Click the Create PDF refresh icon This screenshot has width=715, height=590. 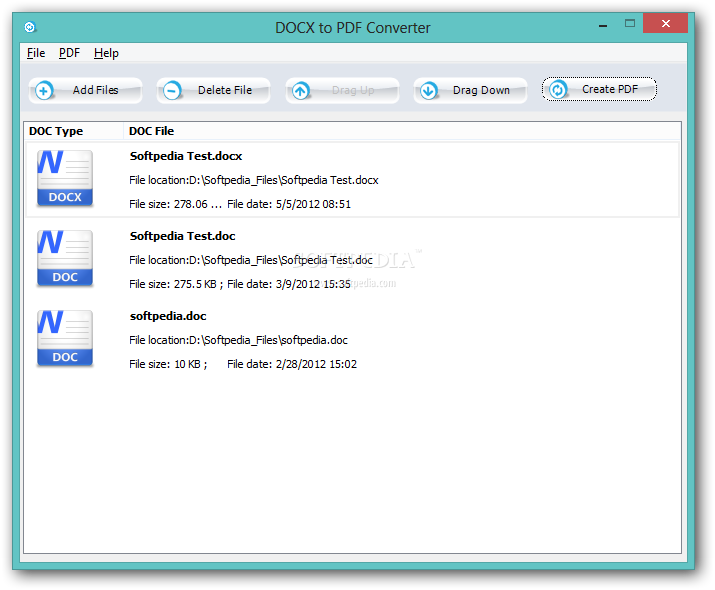coord(558,90)
